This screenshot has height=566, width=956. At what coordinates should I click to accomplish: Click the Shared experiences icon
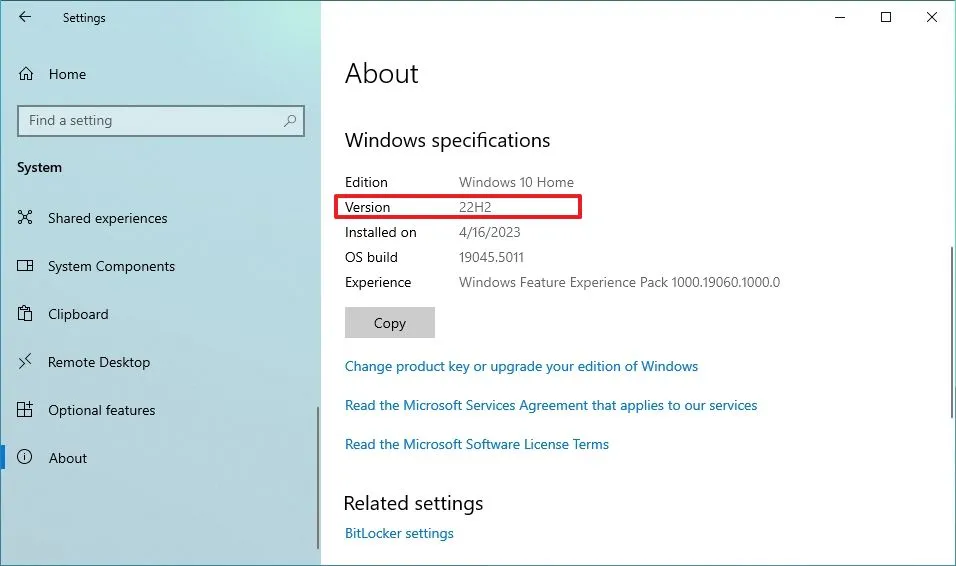tap(25, 217)
